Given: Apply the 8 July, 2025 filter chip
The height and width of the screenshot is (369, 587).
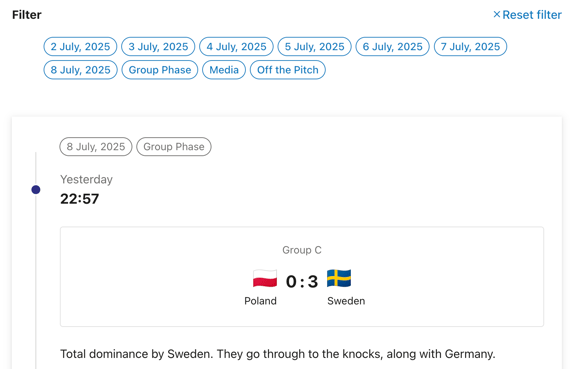Looking at the screenshot, I should [80, 70].
